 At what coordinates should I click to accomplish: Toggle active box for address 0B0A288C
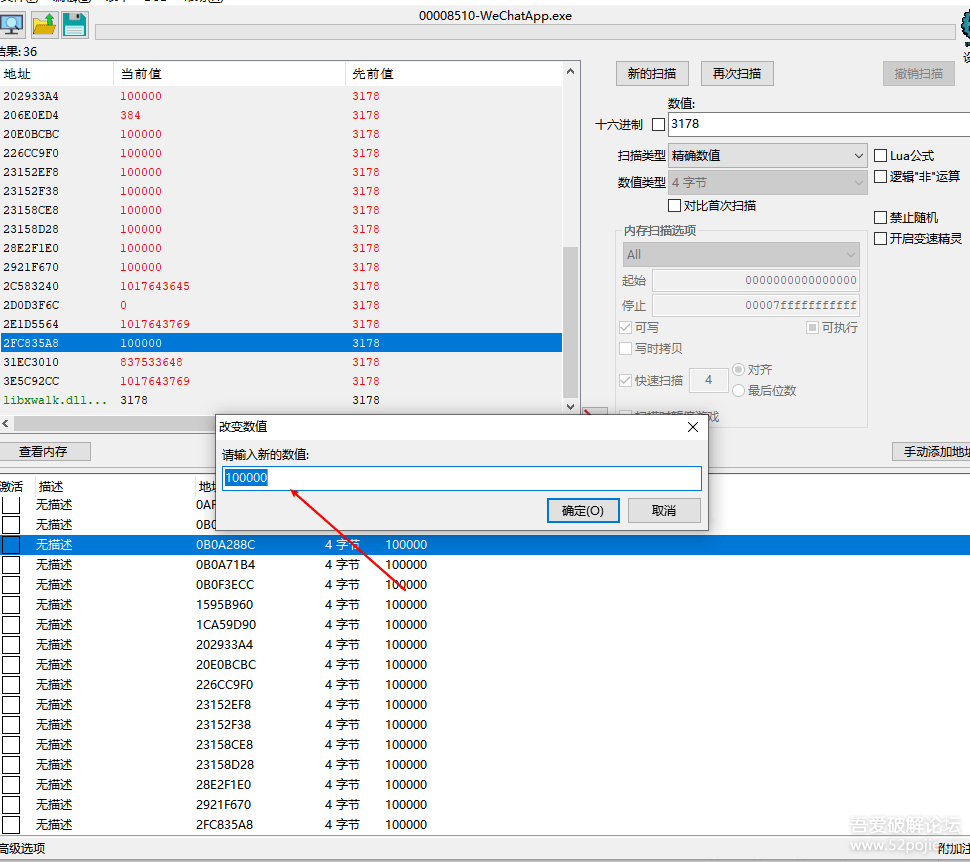11,545
